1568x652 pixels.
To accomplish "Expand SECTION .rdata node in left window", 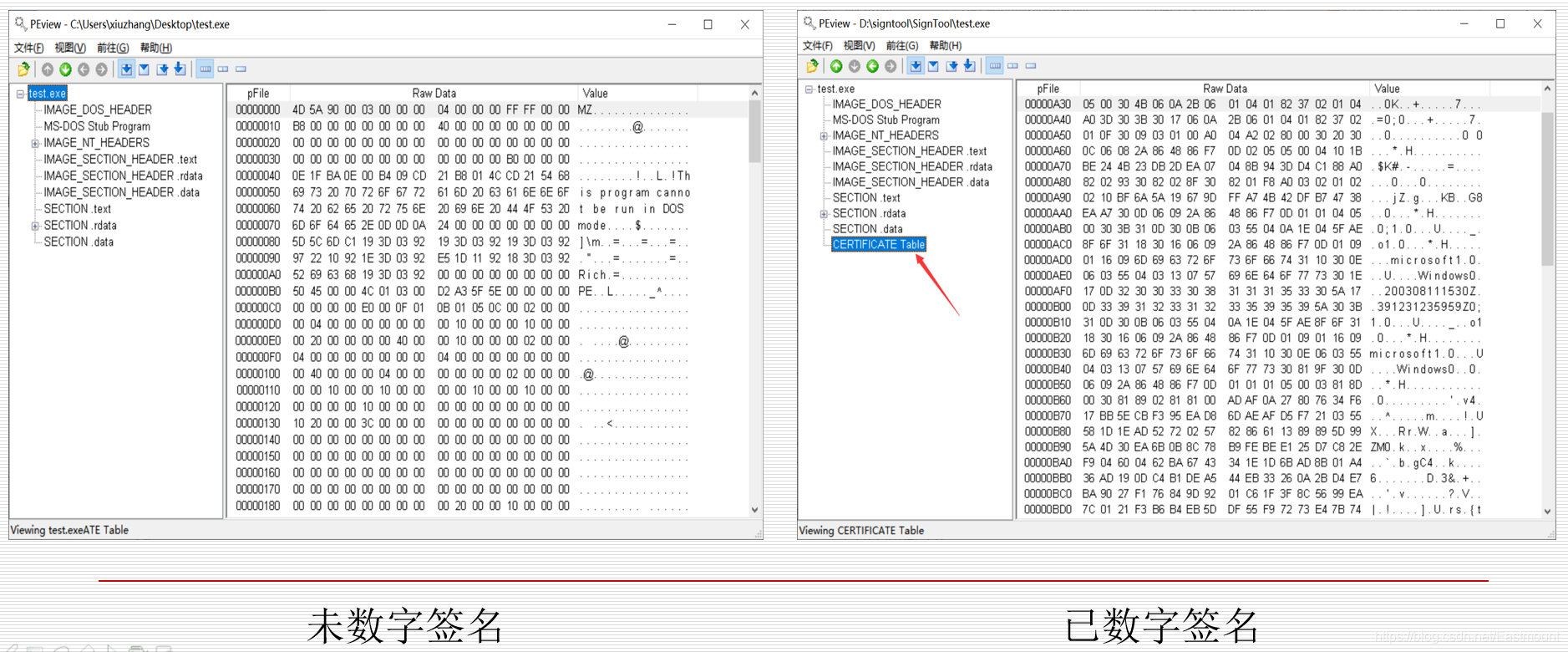I will point(35,226).
